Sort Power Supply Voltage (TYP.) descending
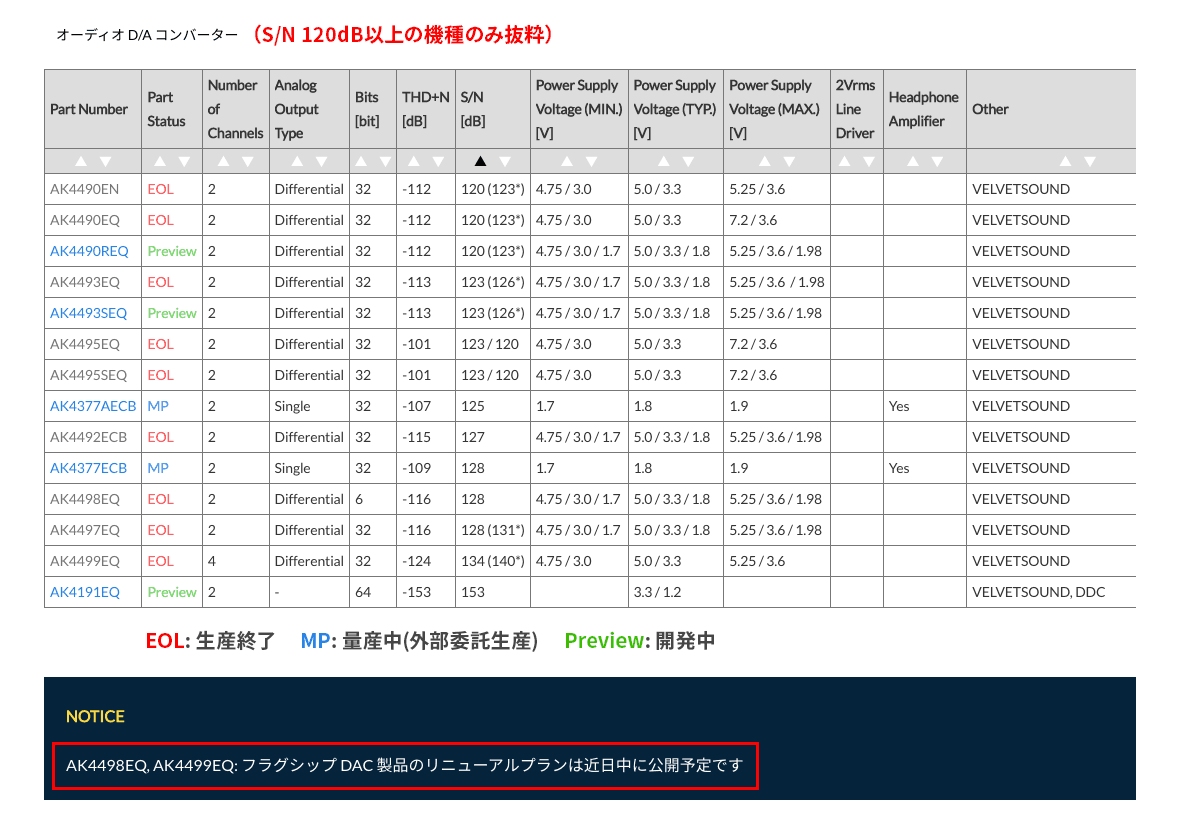Viewport: 1180px width, 836px height. click(x=688, y=161)
